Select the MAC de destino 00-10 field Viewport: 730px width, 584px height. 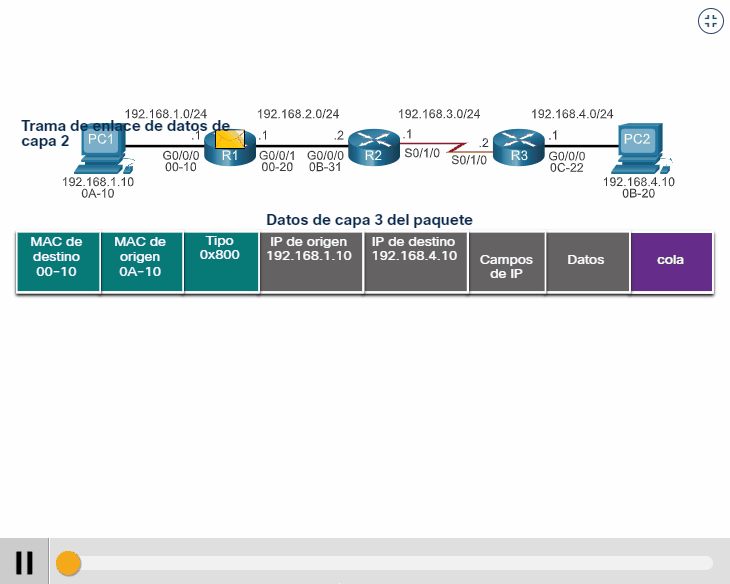[x=57, y=262]
